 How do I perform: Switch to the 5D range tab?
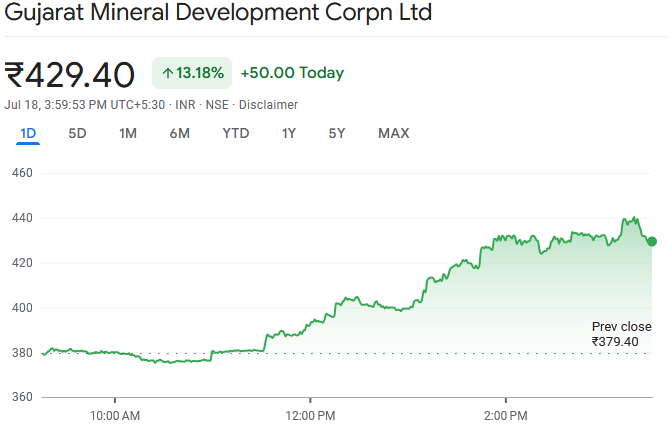tap(77, 134)
